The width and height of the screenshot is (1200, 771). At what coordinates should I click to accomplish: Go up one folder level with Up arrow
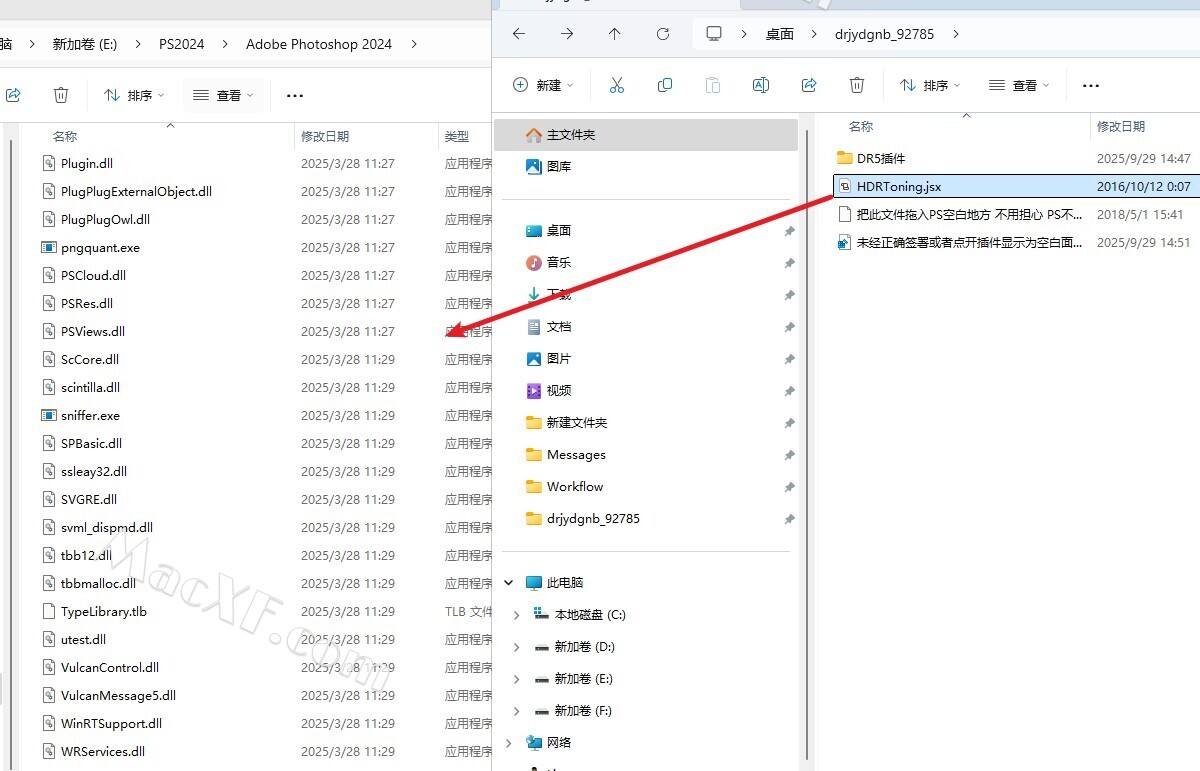(x=615, y=34)
